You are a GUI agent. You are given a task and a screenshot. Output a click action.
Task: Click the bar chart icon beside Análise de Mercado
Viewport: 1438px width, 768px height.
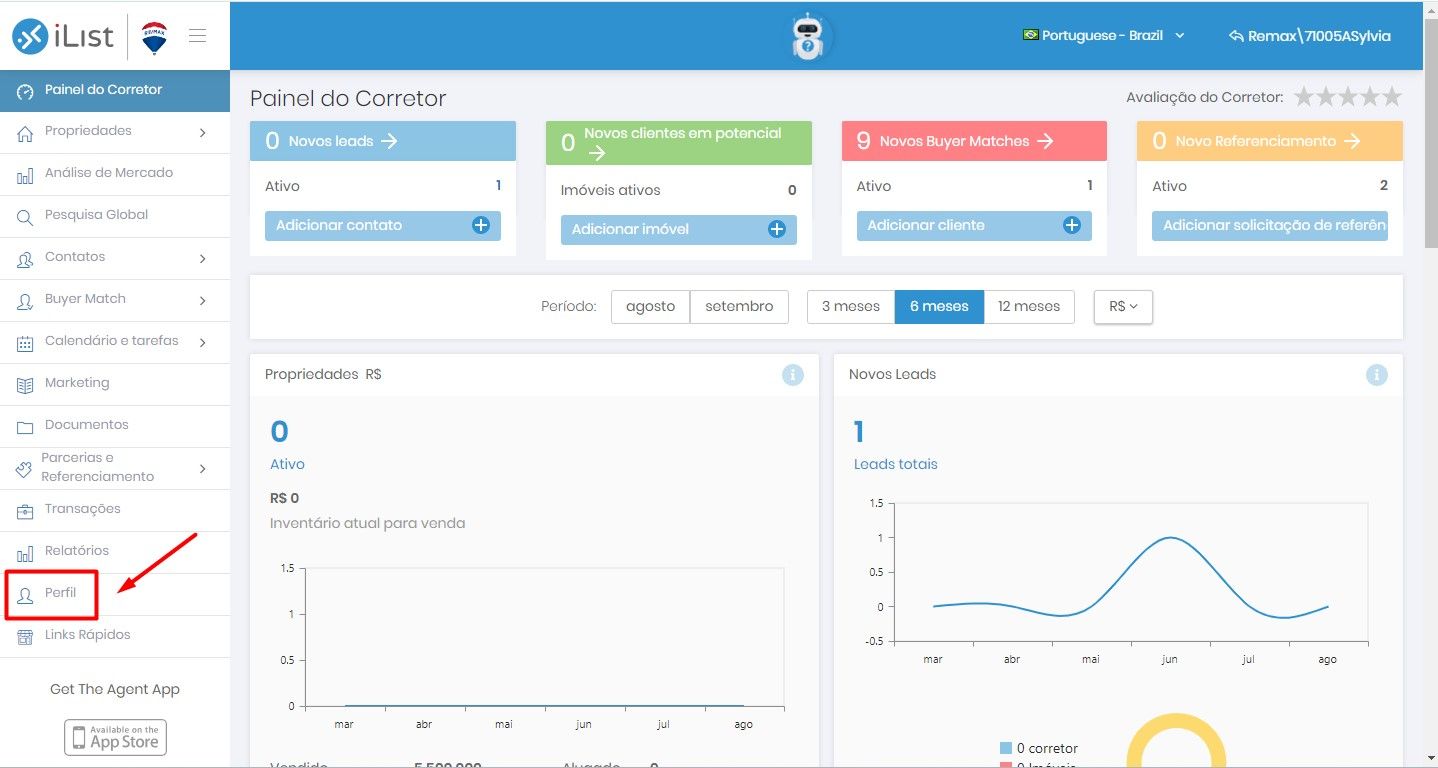(25, 175)
